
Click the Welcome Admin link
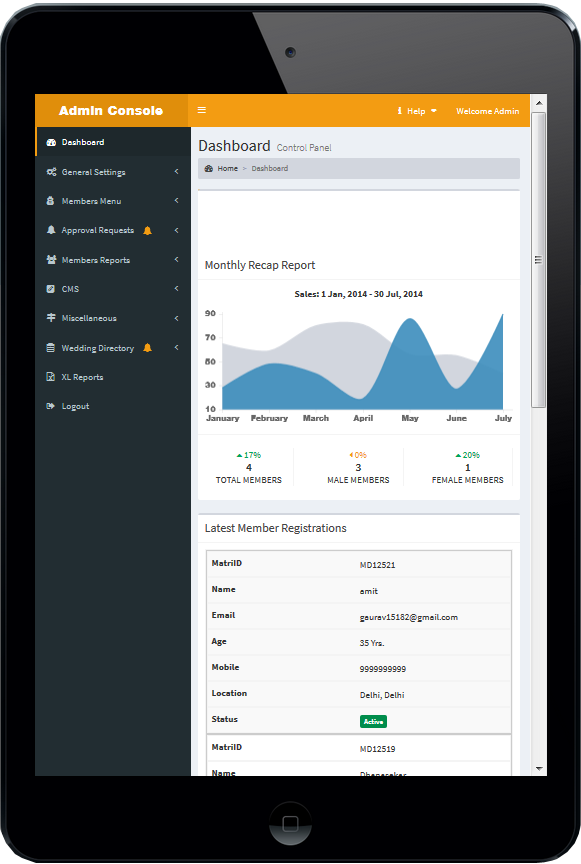[487, 111]
